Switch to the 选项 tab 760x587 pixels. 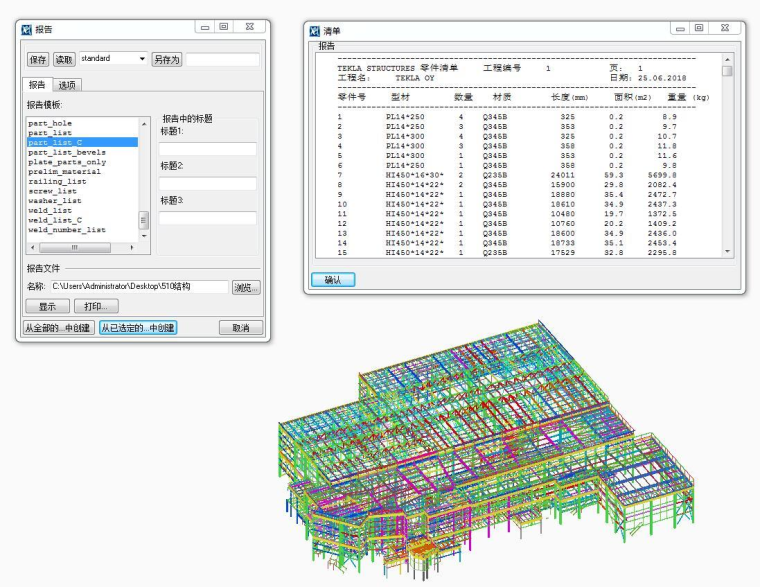pos(67,85)
